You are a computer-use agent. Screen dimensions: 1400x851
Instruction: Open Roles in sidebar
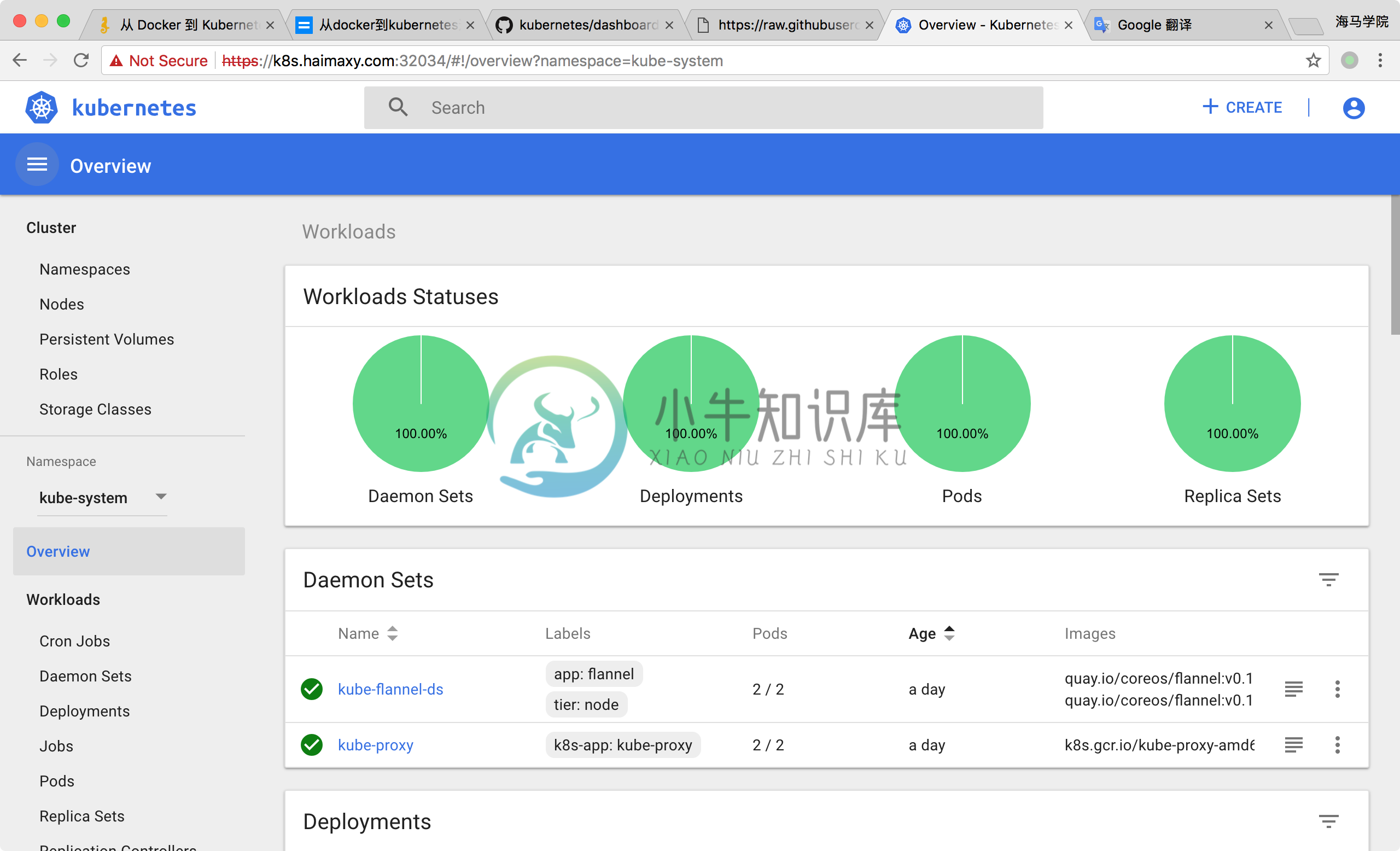click(59, 375)
